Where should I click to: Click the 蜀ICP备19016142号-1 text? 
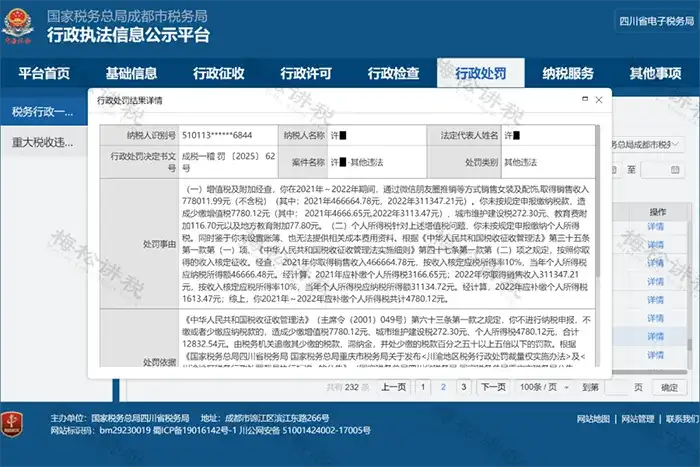(x=195, y=430)
